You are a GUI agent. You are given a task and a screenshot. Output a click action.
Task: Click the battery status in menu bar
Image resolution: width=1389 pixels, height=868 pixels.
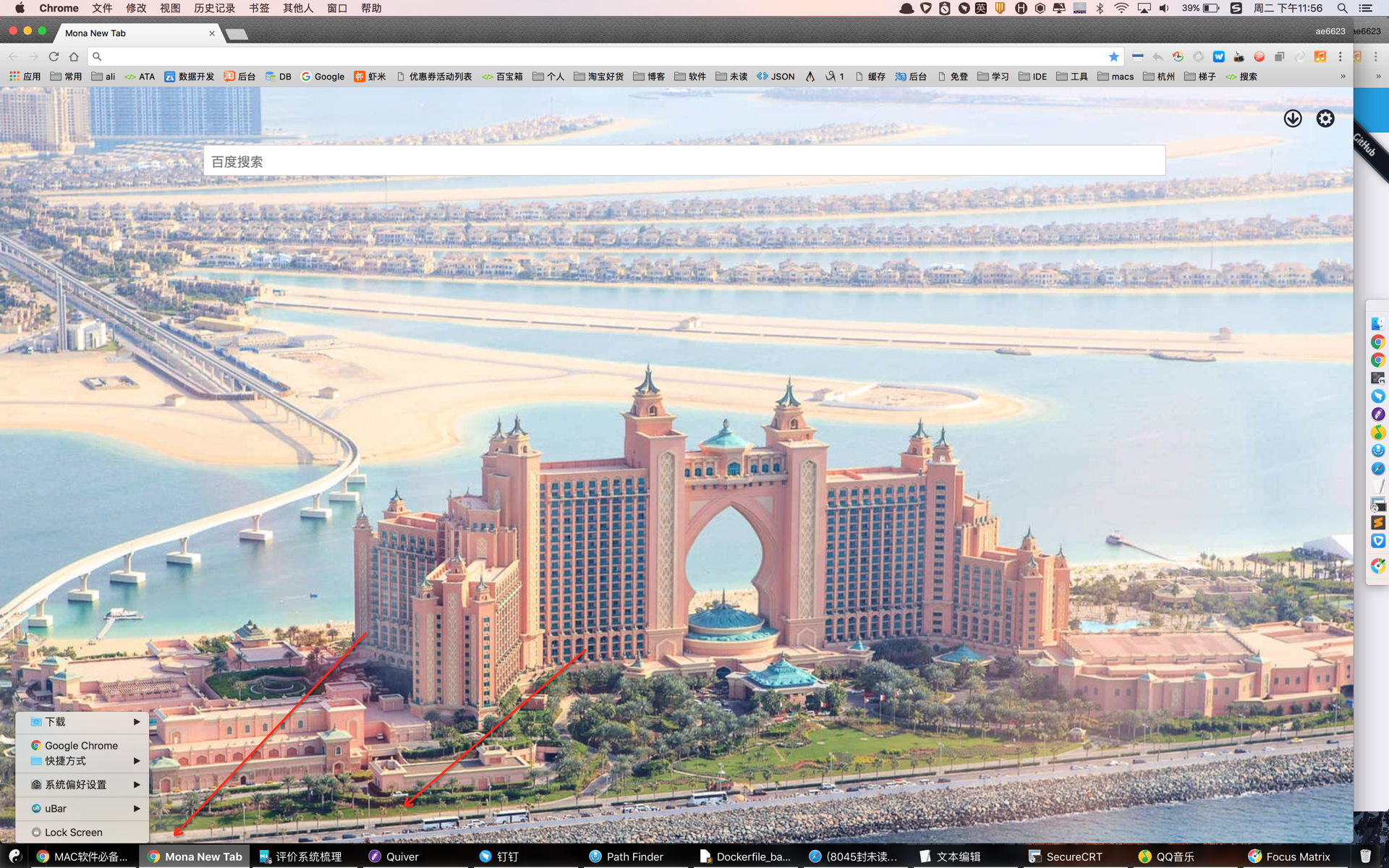click(1201, 8)
